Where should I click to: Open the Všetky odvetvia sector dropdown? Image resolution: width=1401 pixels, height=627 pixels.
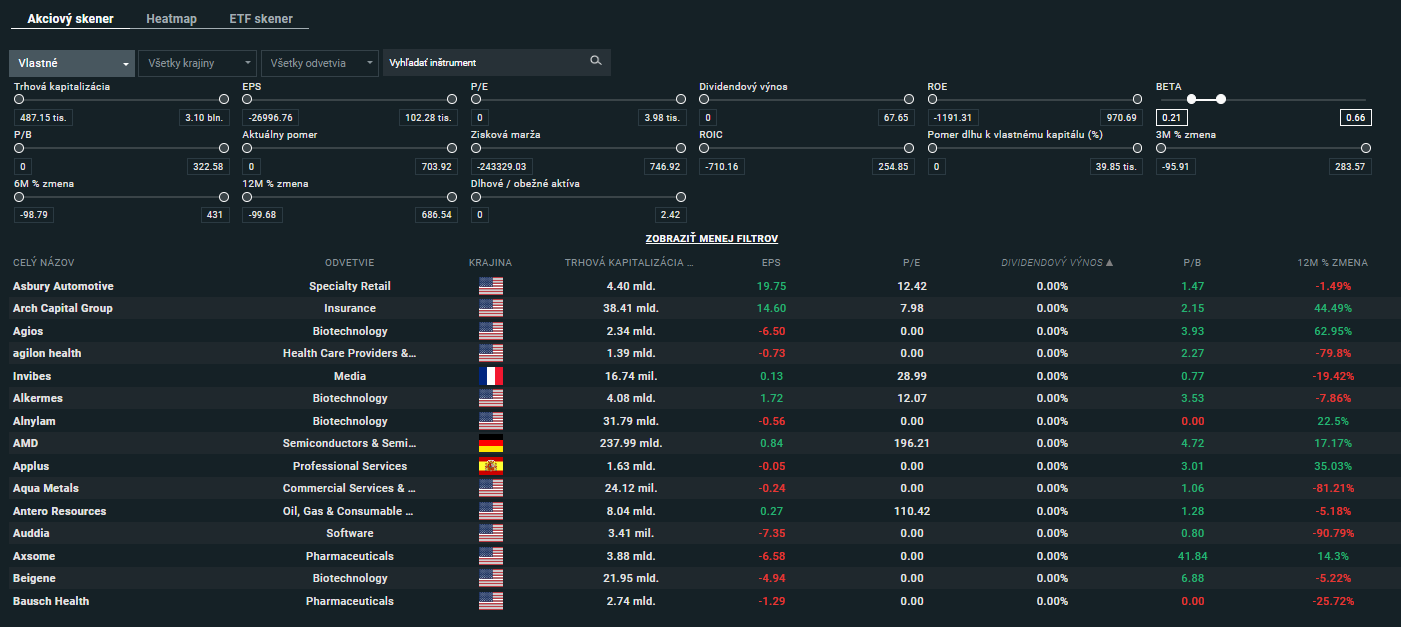pos(319,63)
